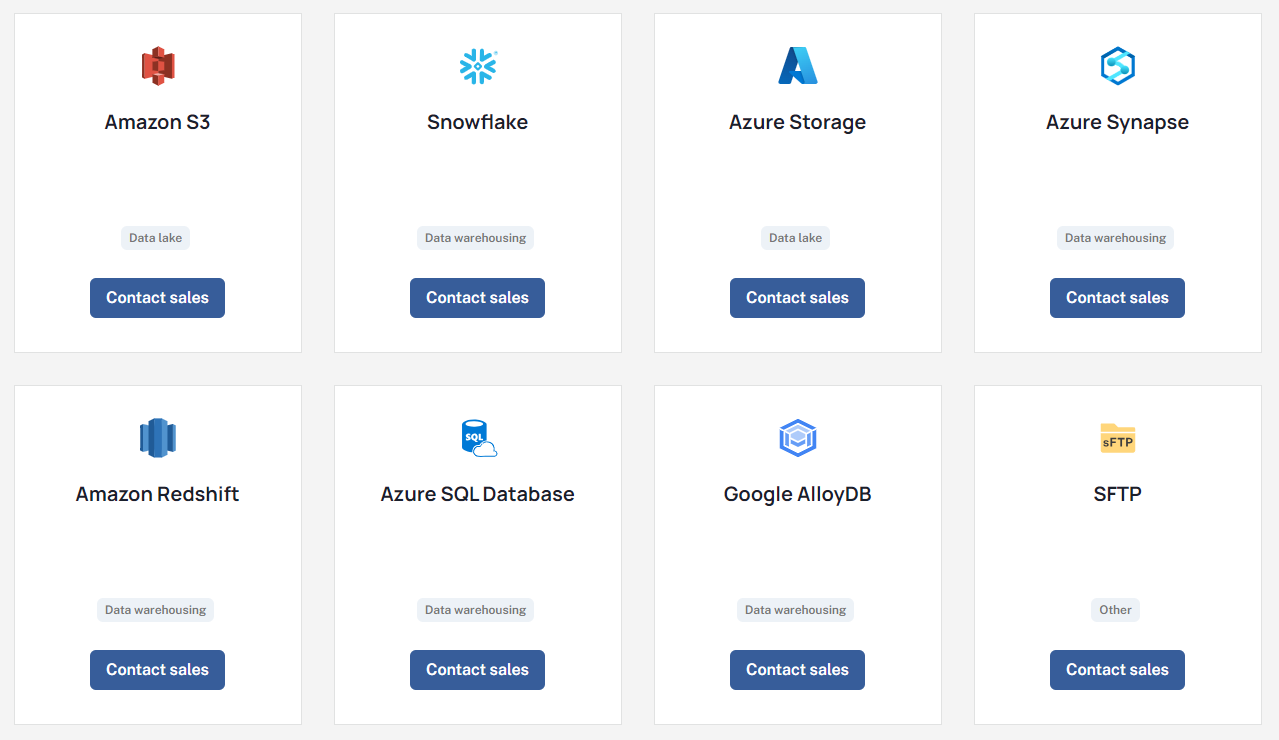Contact sales for SFTP
1279x740 pixels.
(x=1117, y=670)
